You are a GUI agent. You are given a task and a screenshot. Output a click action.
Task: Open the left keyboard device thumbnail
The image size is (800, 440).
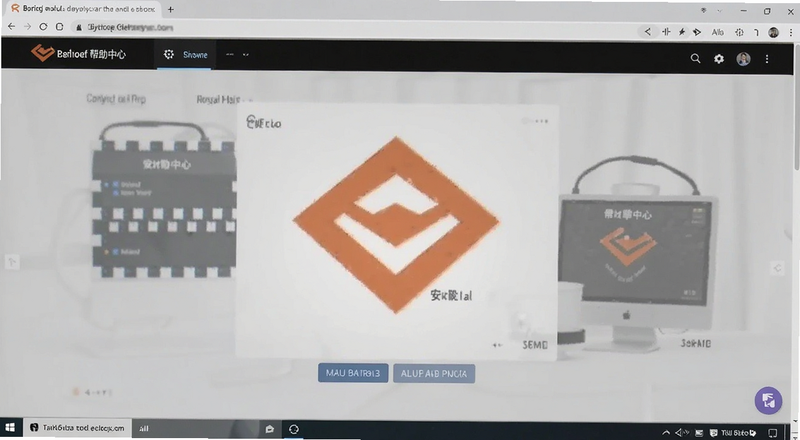click(163, 200)
